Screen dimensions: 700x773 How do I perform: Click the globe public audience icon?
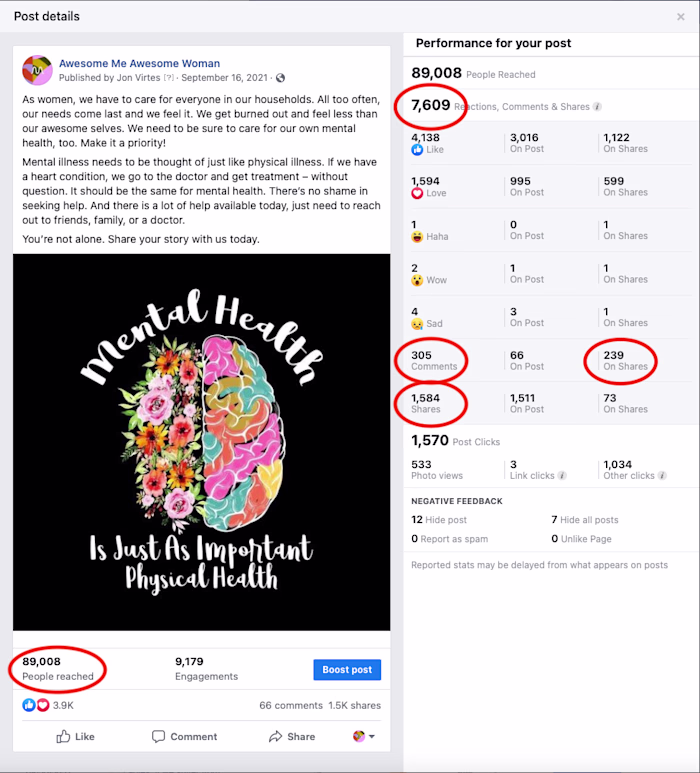280,78
